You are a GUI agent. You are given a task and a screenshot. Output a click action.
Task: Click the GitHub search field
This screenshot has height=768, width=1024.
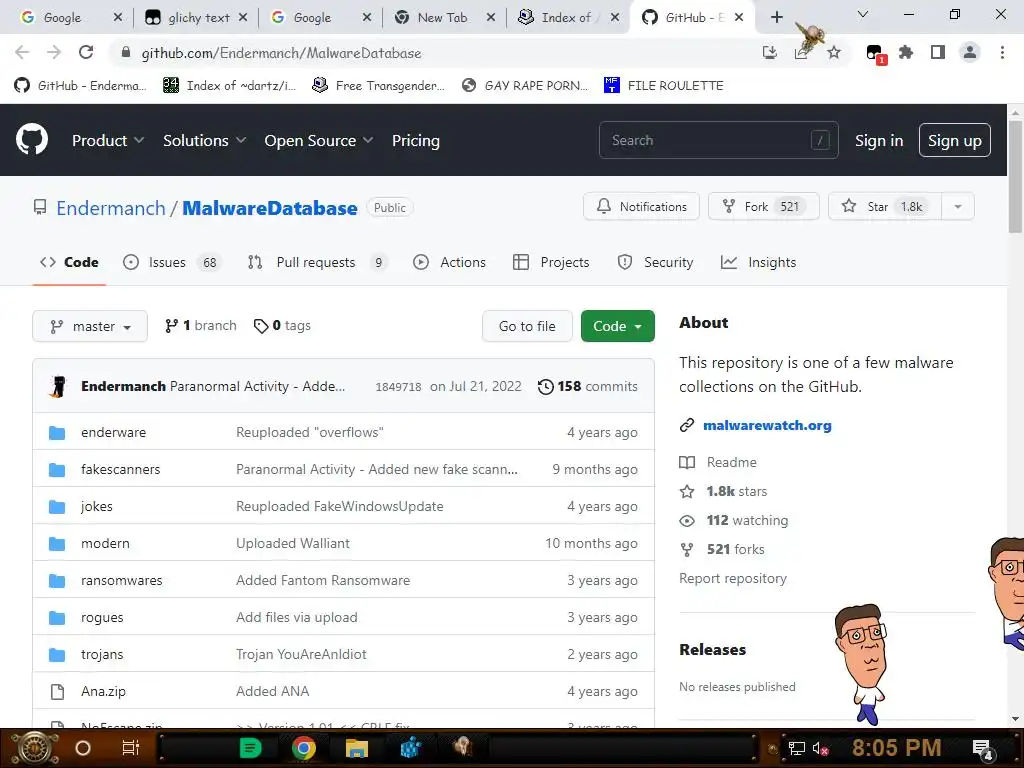718,140
